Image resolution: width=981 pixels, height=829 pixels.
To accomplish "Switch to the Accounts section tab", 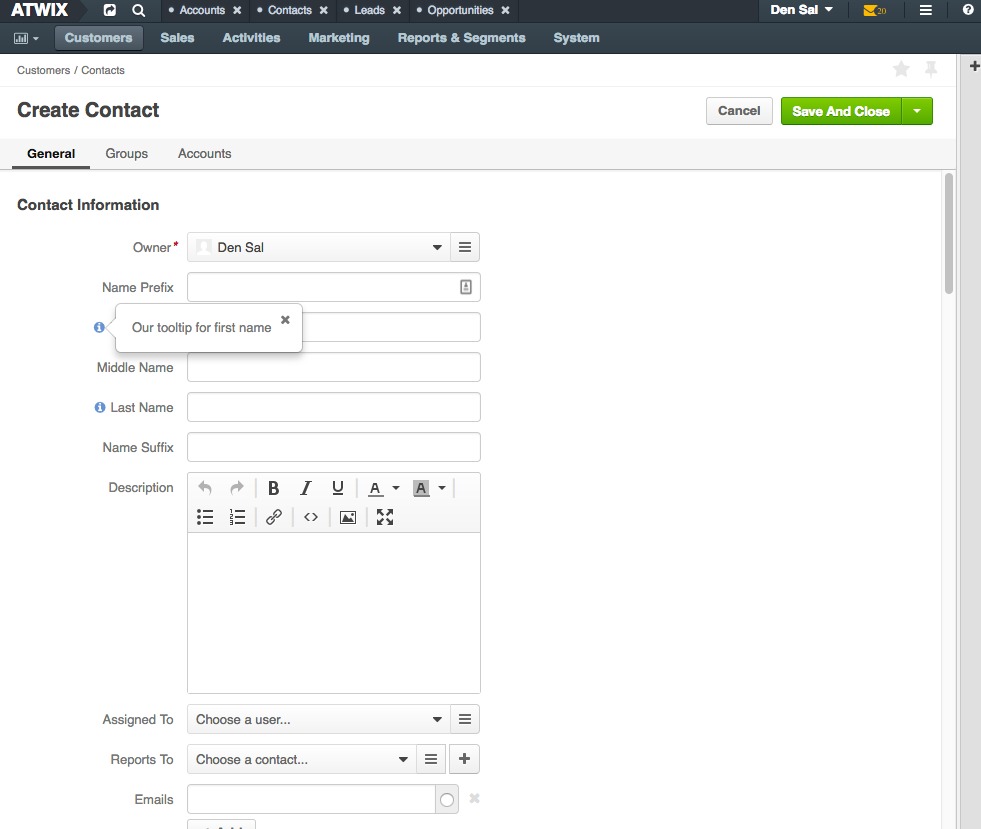I will click(205, 153).
